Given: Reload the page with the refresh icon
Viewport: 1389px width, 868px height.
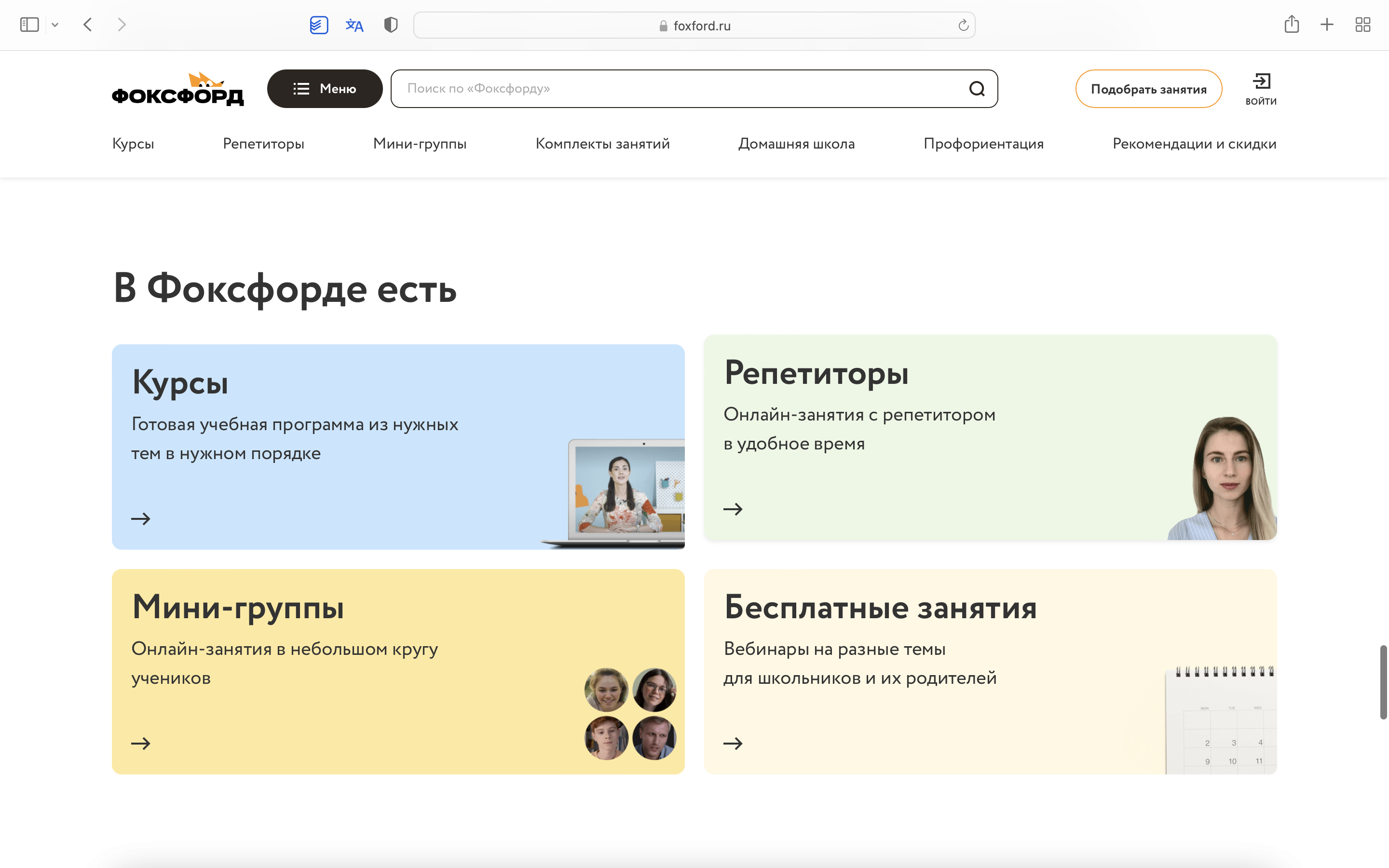Looking at the screenshot, I should [963, 25].
